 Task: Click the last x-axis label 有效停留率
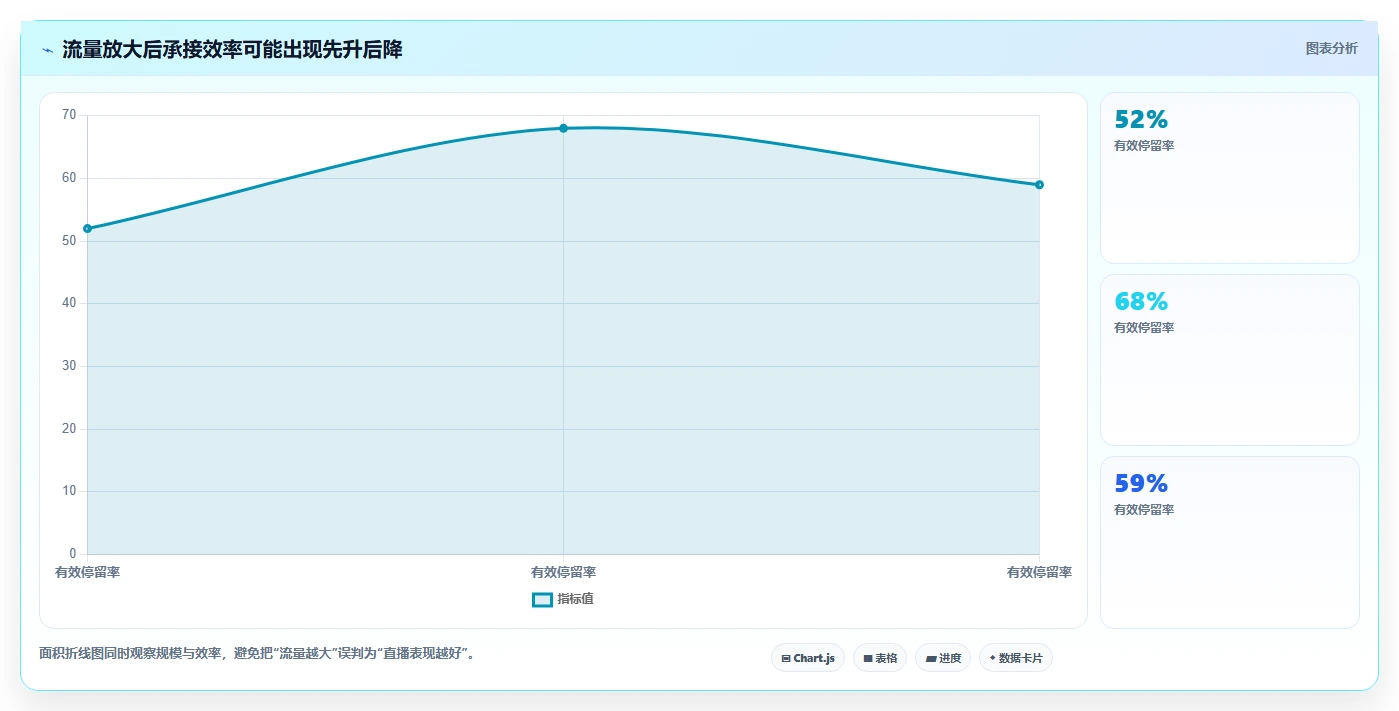pyautogui.click(x=1039, y=572)
